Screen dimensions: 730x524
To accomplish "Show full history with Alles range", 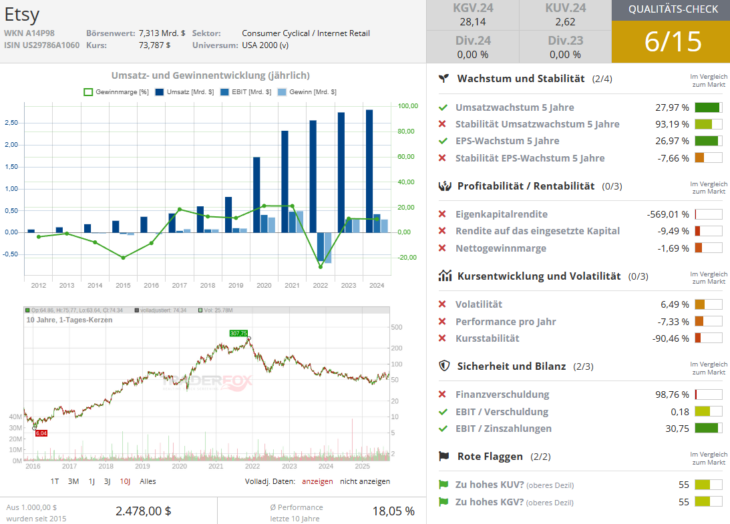I will (x=148, y=481).
